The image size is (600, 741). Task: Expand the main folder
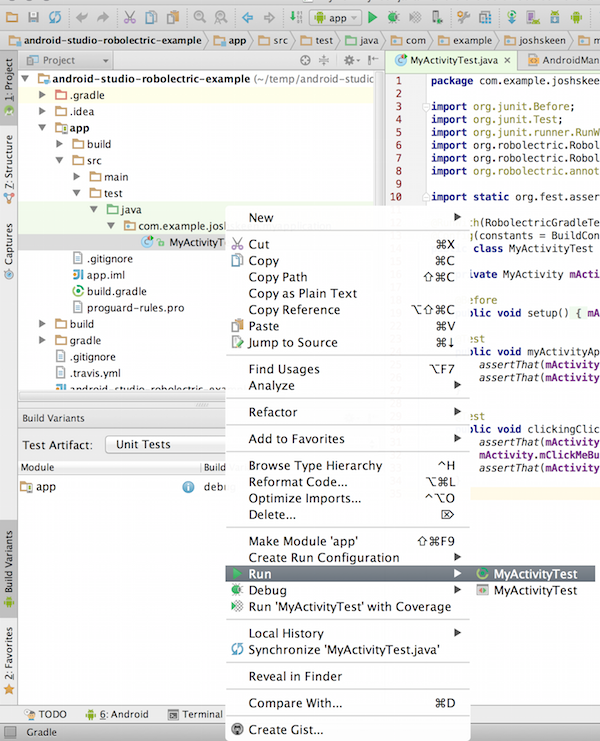pos(77,177)
